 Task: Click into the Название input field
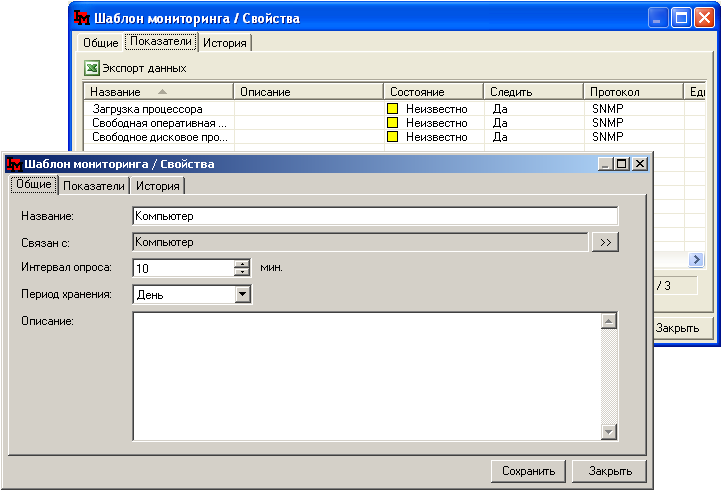point(375,216)
